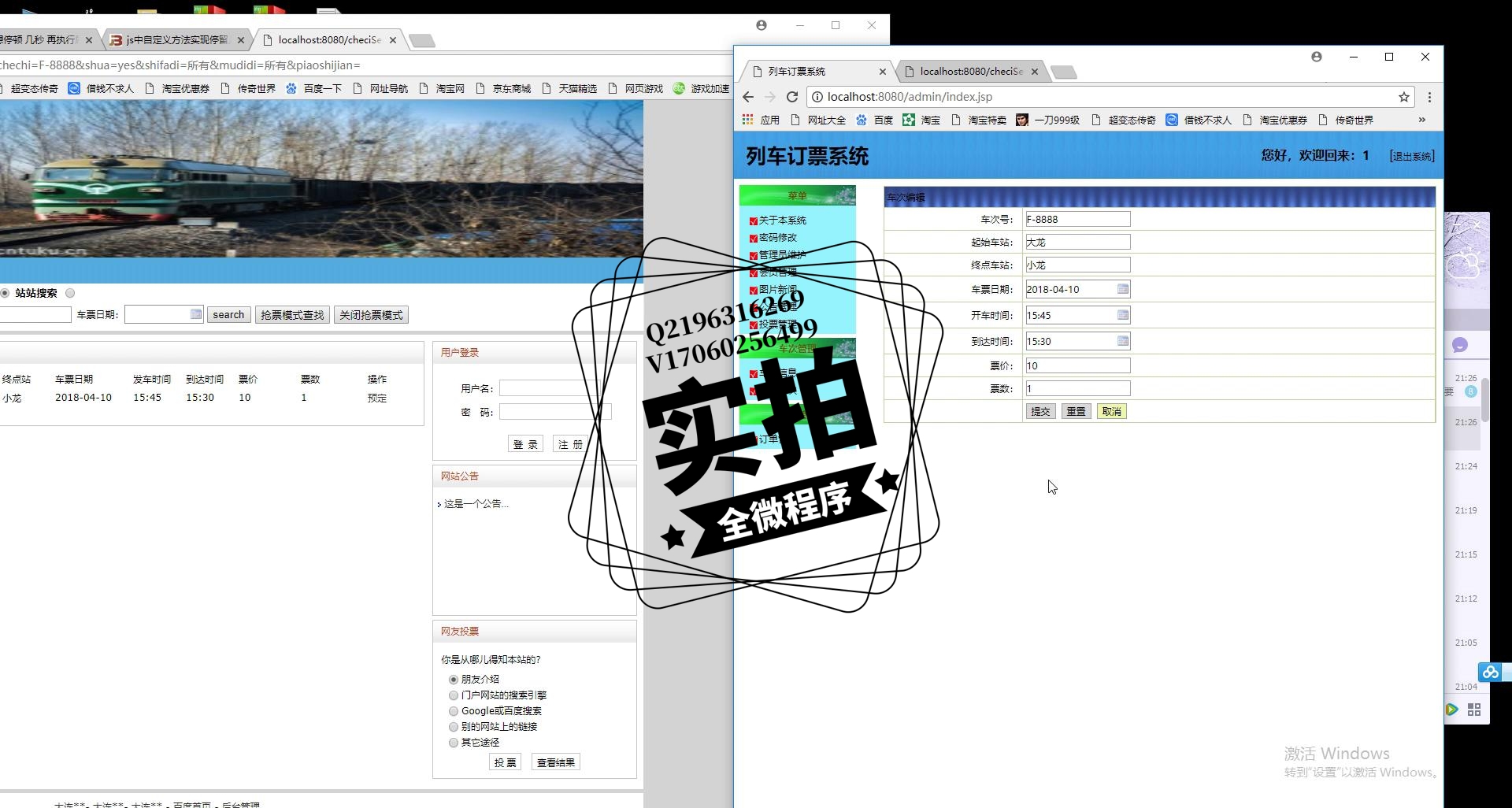Reload the admin index.jsp page
Viewport: 1512px width, 808px height.
(792, 97)
